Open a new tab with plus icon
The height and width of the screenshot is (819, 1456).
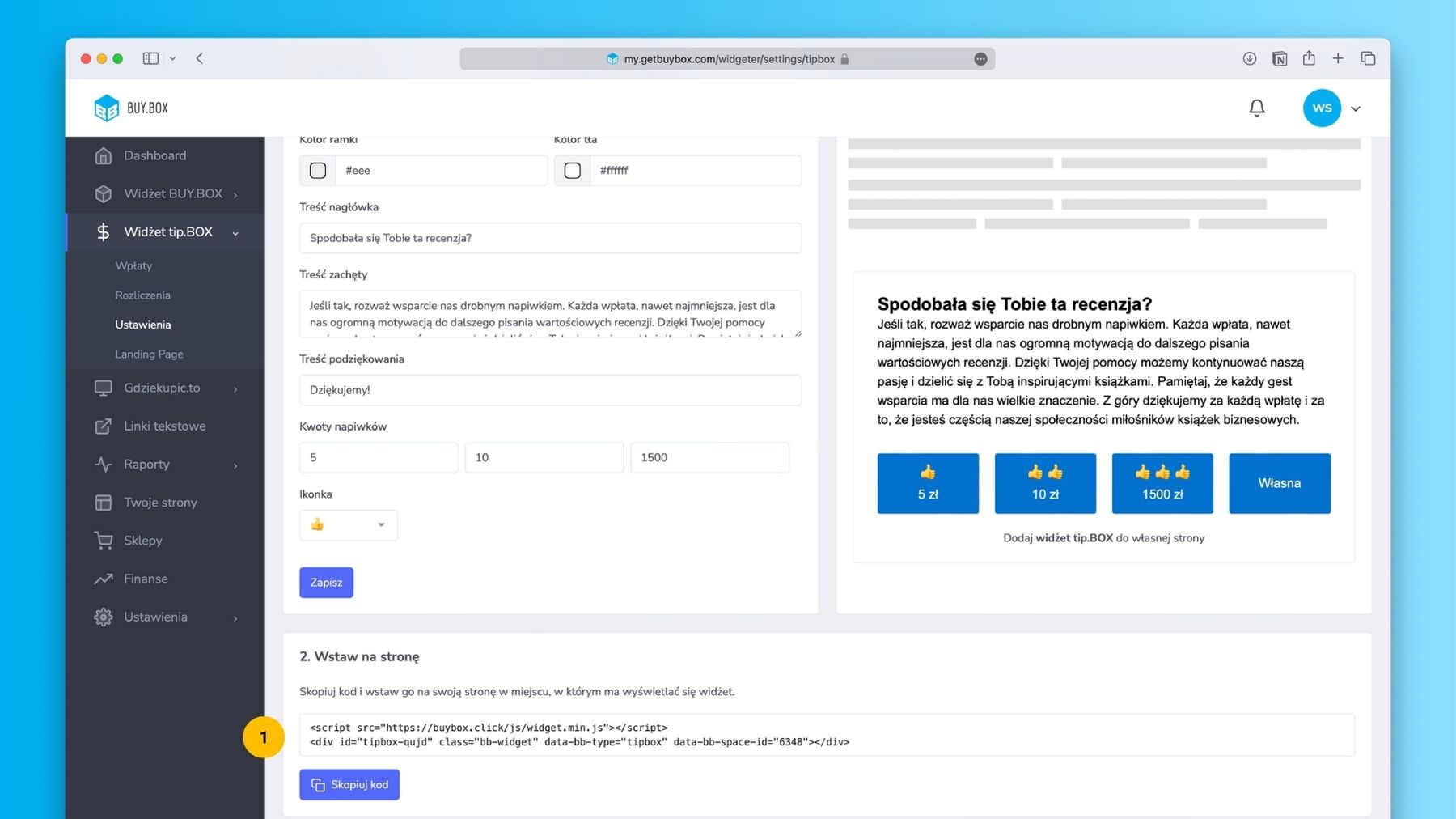click(x=1338, y=58)
